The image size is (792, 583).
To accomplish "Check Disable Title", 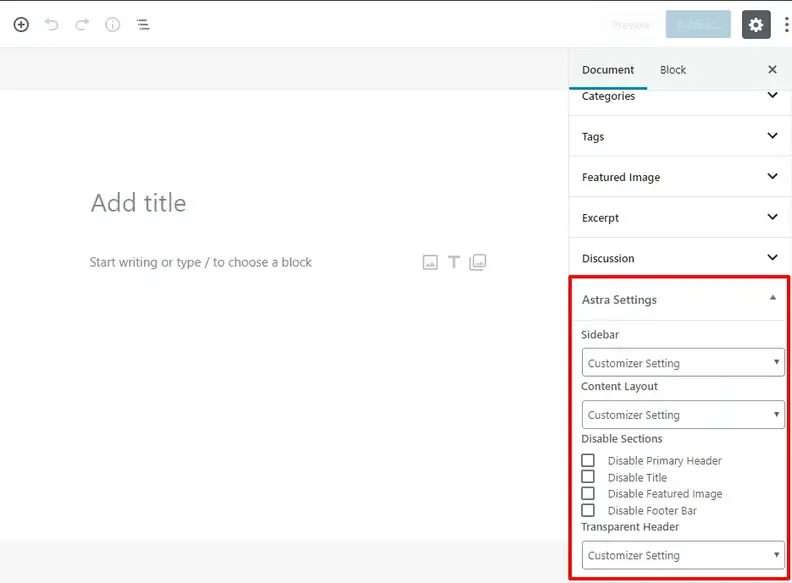I will (x=588, y=477).
